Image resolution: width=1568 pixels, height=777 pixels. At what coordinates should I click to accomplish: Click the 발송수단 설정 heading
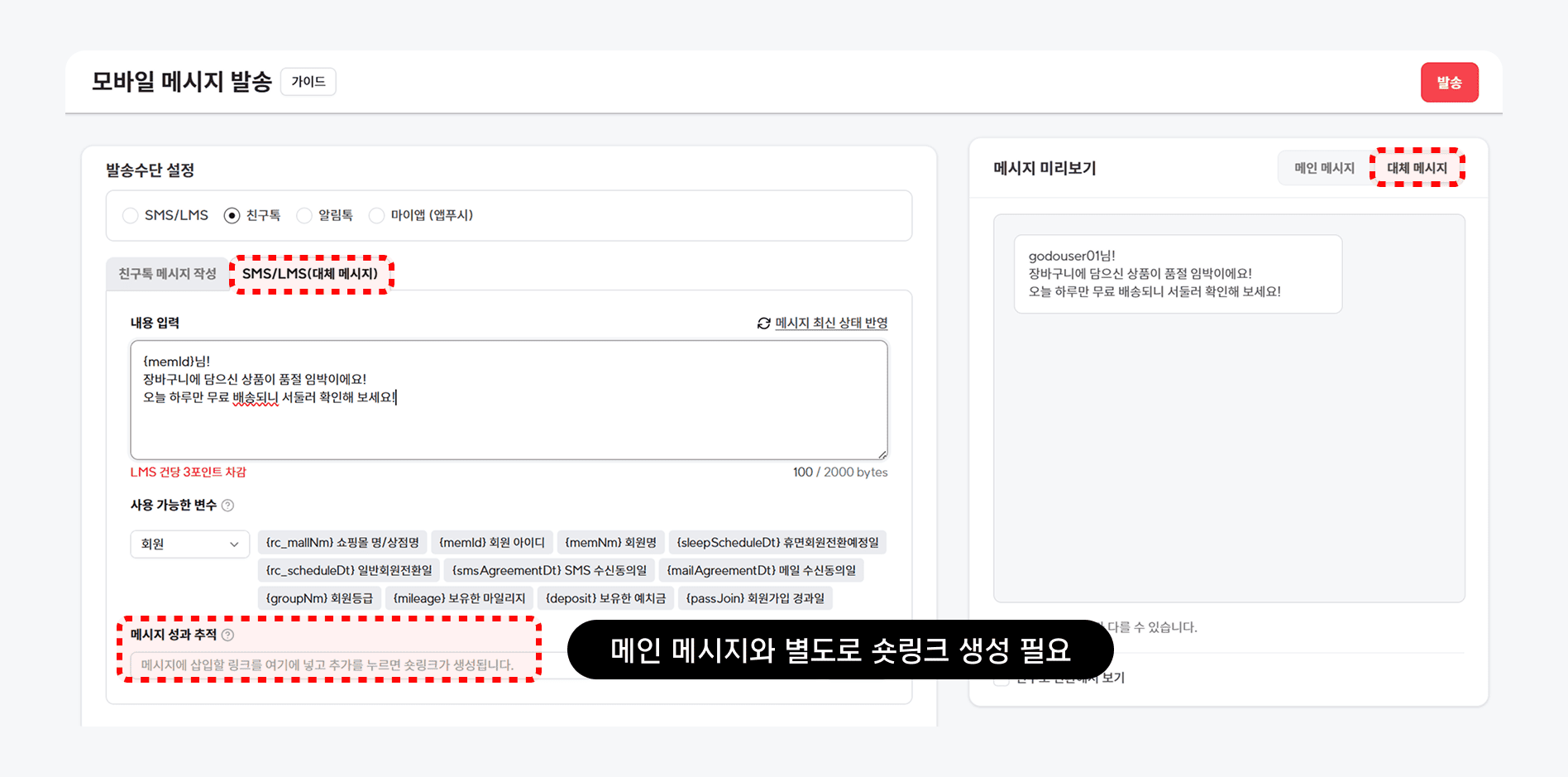(150, 170)
